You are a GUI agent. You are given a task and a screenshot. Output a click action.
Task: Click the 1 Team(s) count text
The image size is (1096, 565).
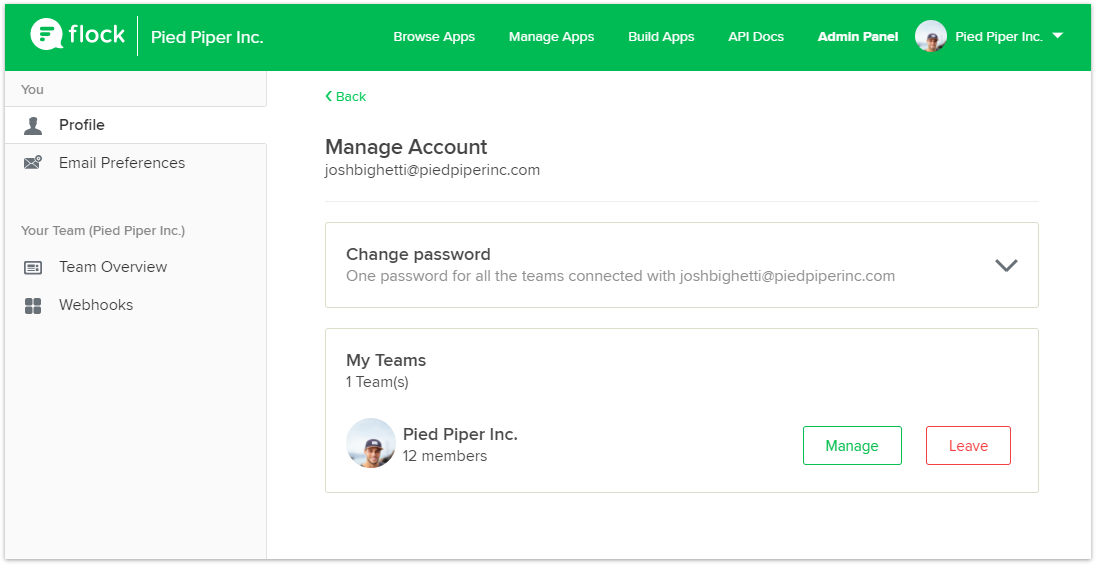[x=377, y=382]
